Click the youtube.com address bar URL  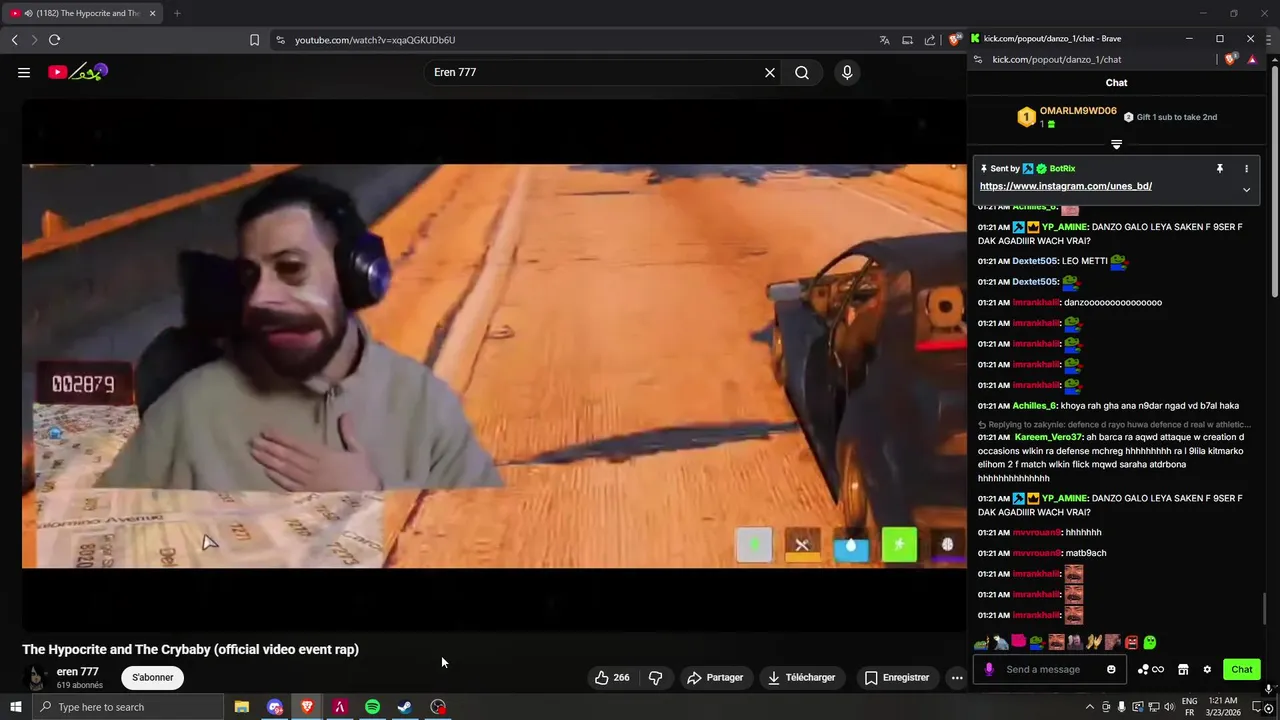pos(375,40)
